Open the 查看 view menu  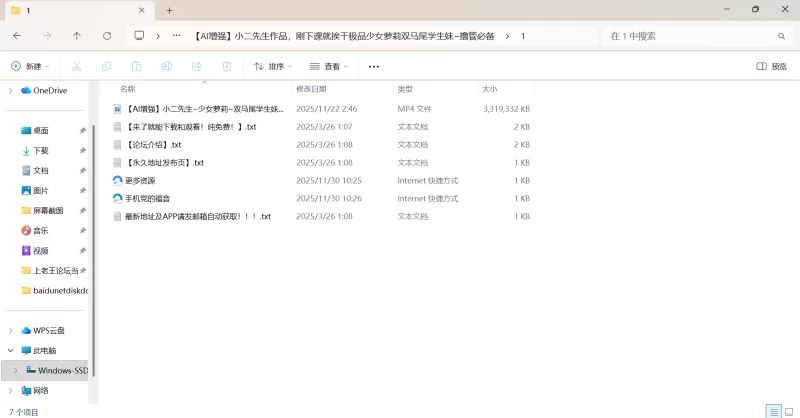click(329, 66)
